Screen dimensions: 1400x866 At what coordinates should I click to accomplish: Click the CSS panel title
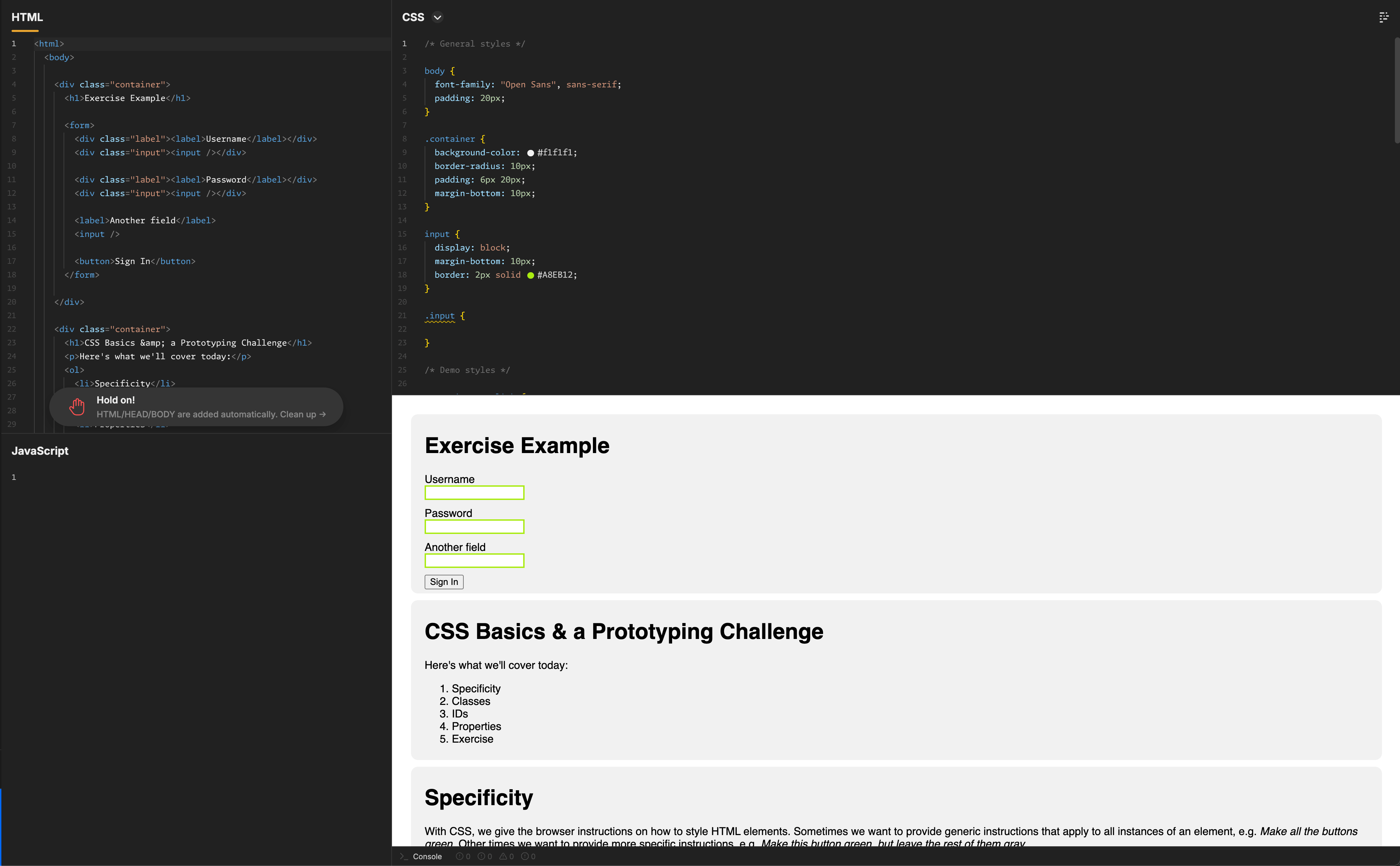tap(413, 17)
